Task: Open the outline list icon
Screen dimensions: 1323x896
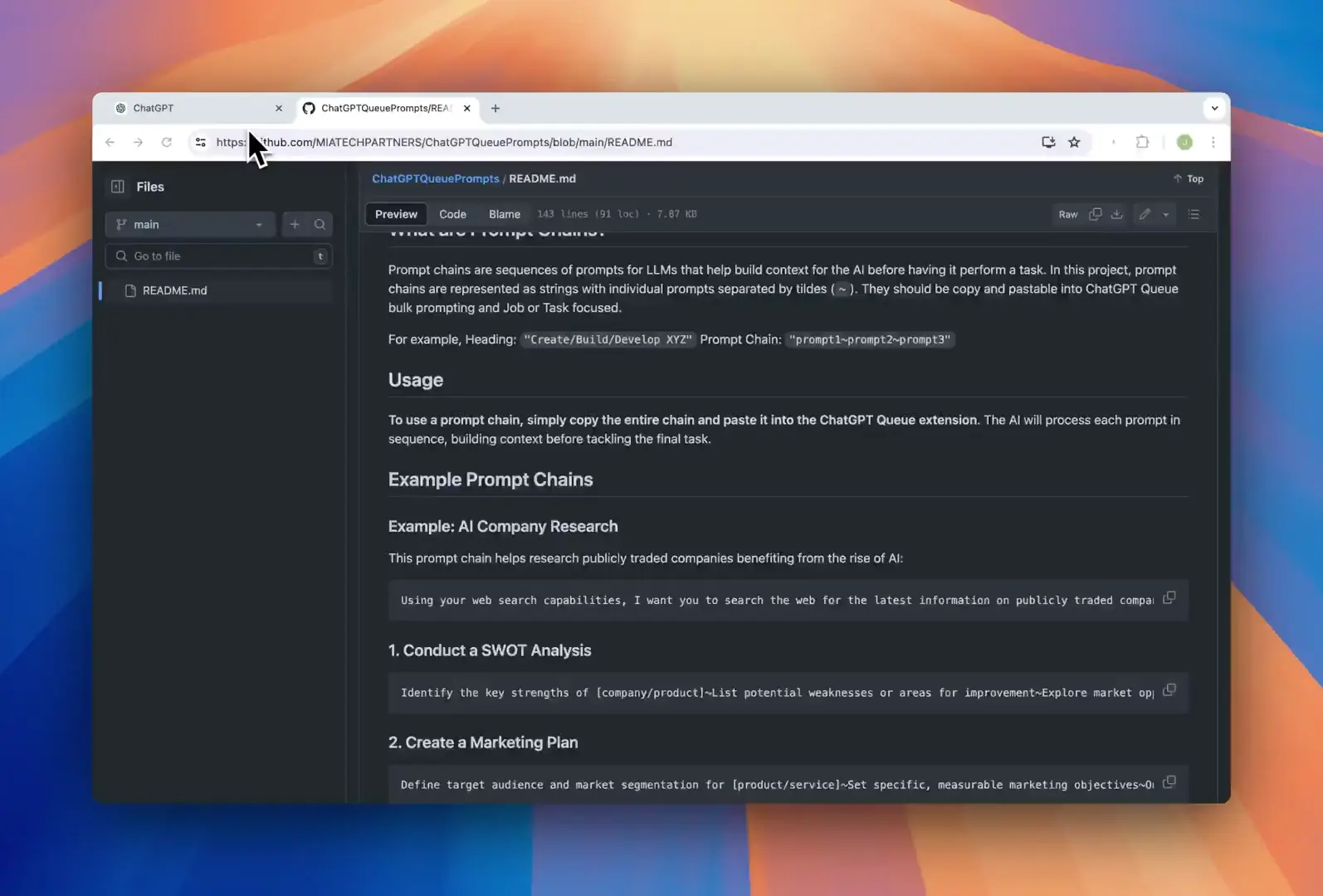Action: (1194, 214)
